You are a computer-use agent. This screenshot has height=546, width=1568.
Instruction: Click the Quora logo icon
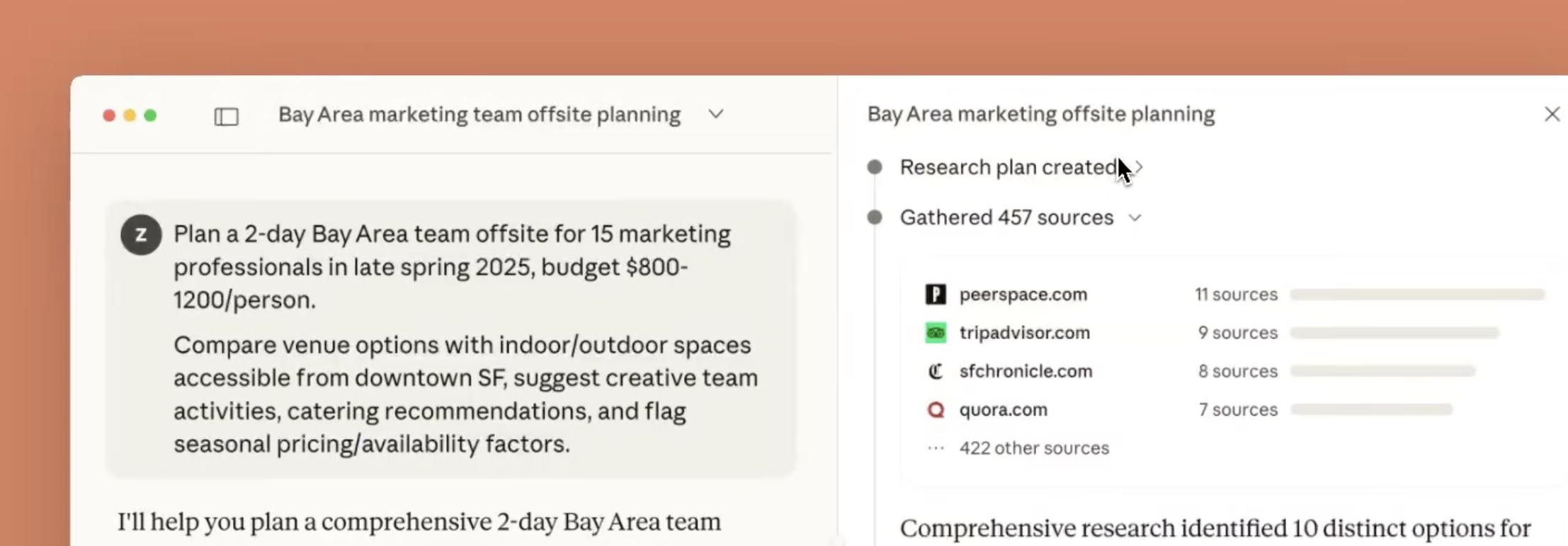[936, 410]
